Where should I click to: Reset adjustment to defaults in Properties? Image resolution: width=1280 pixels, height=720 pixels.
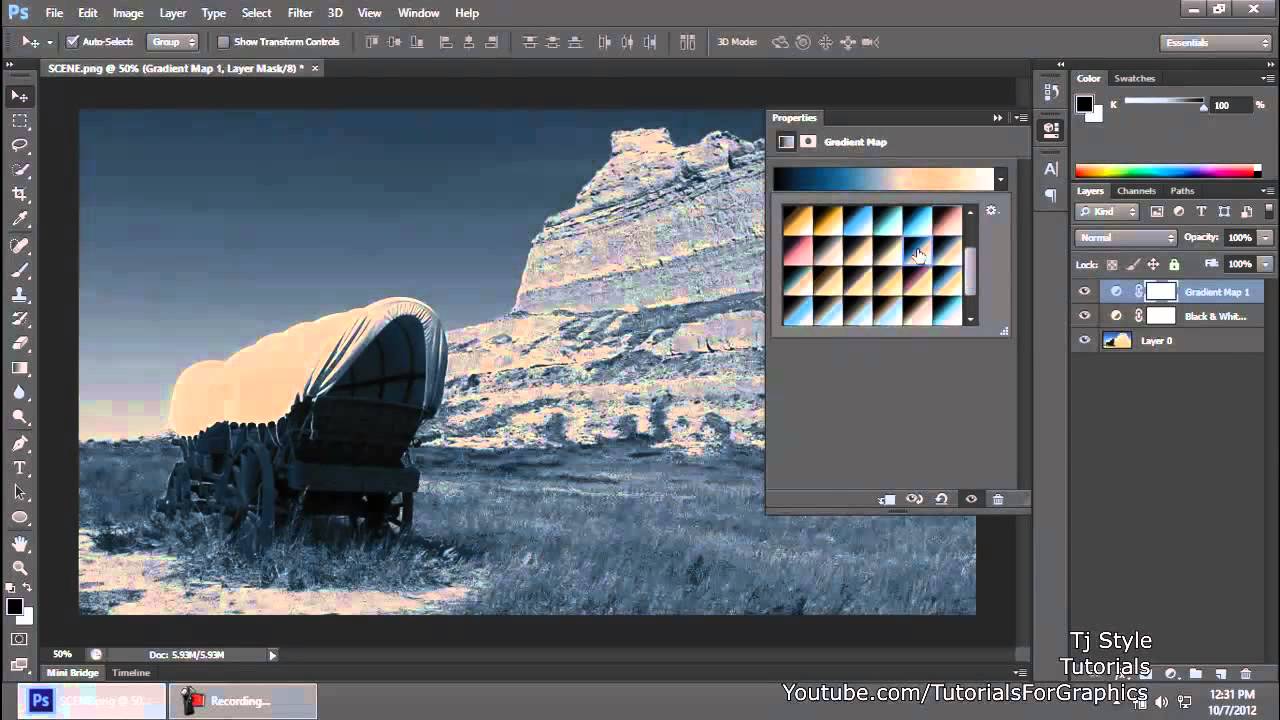click(942, 499)
